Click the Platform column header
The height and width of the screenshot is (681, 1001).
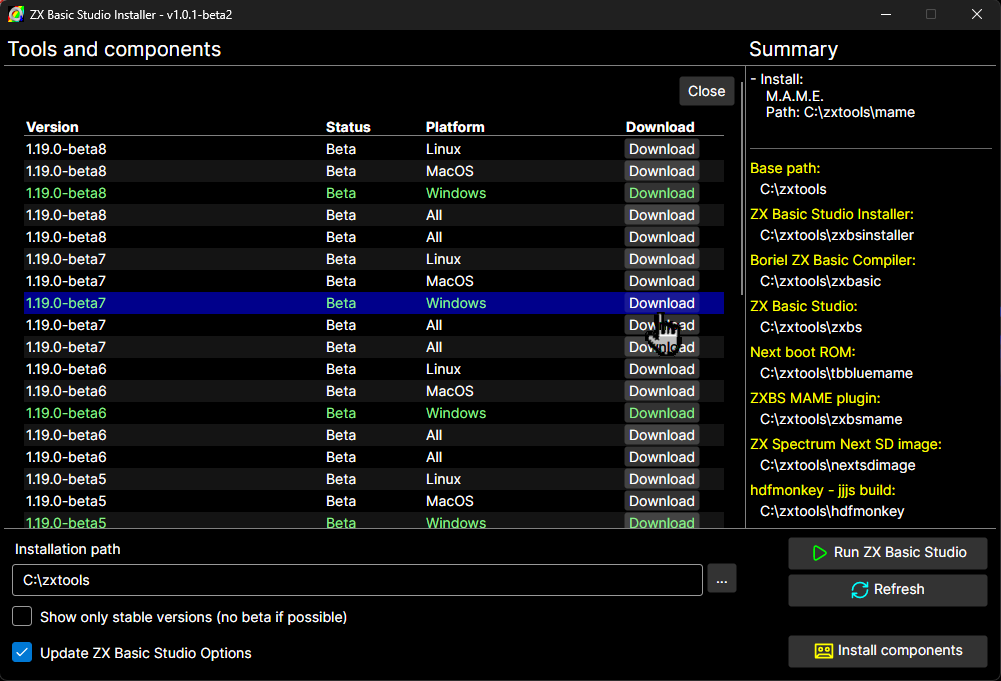[x=455, y=127]
